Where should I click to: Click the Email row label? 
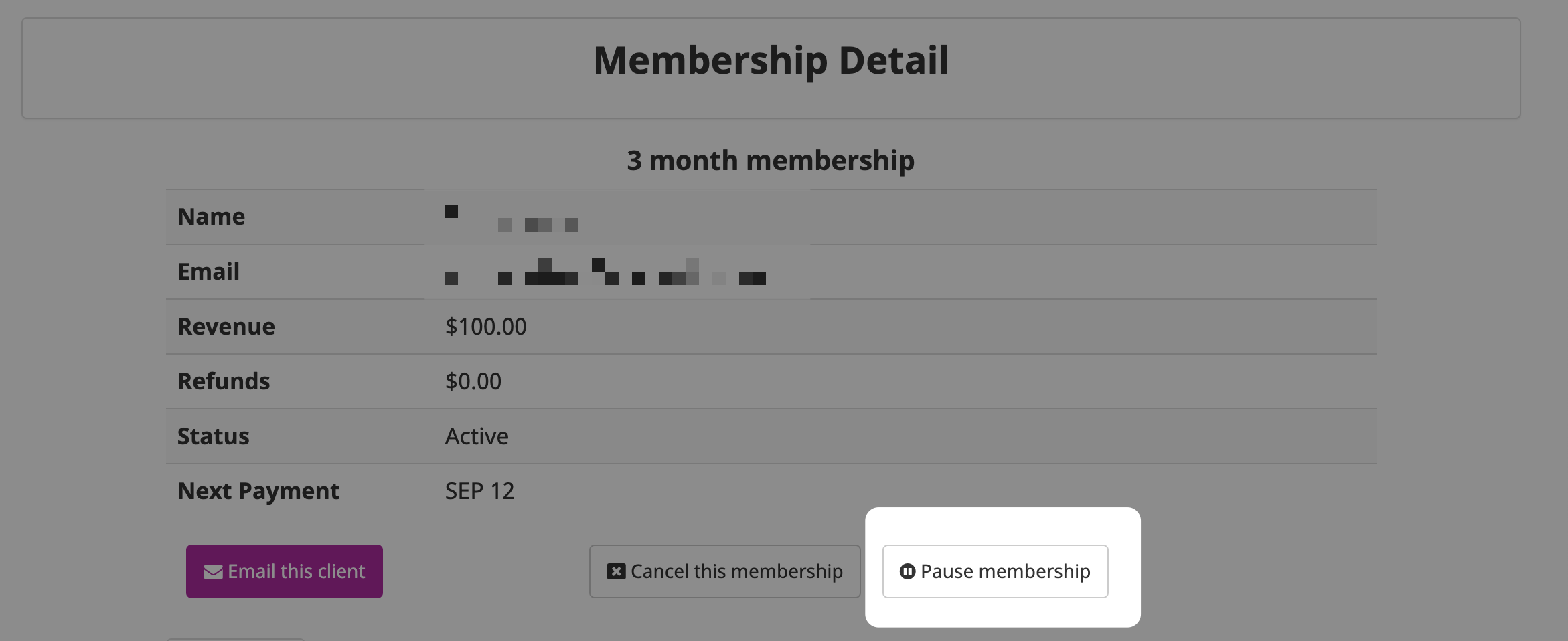click(208, 272)
